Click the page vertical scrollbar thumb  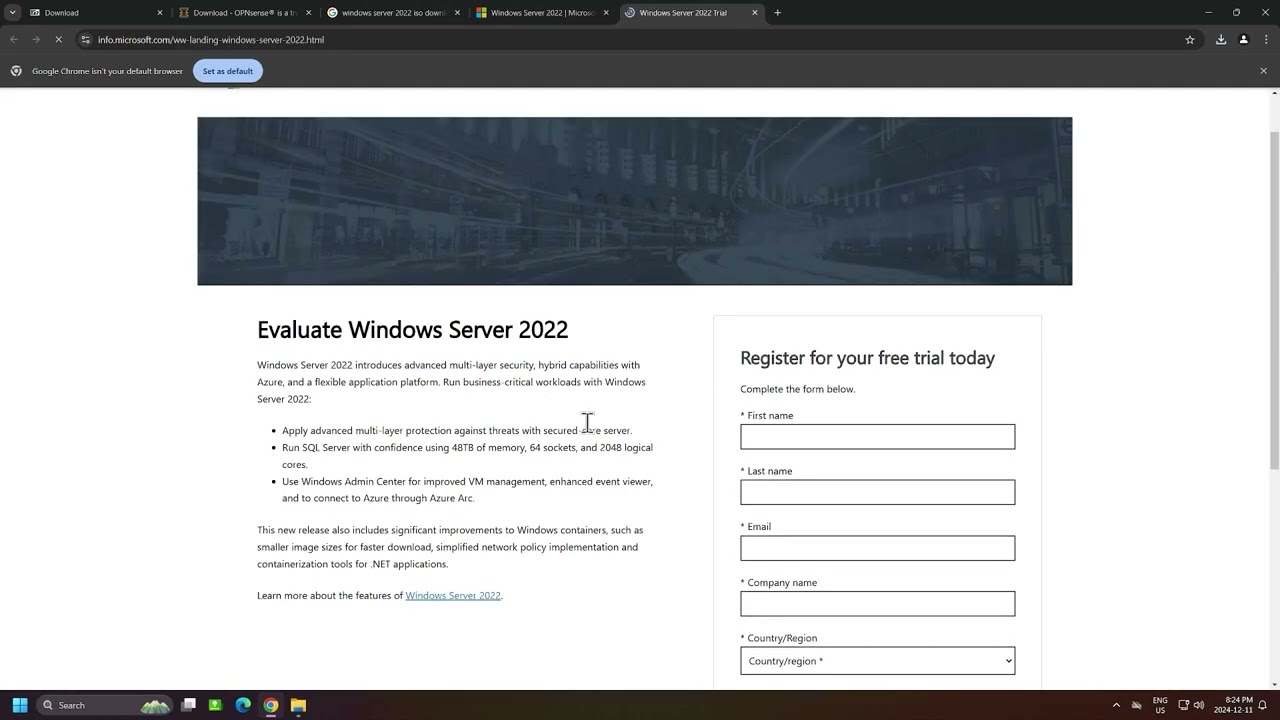click(1274, 300)
